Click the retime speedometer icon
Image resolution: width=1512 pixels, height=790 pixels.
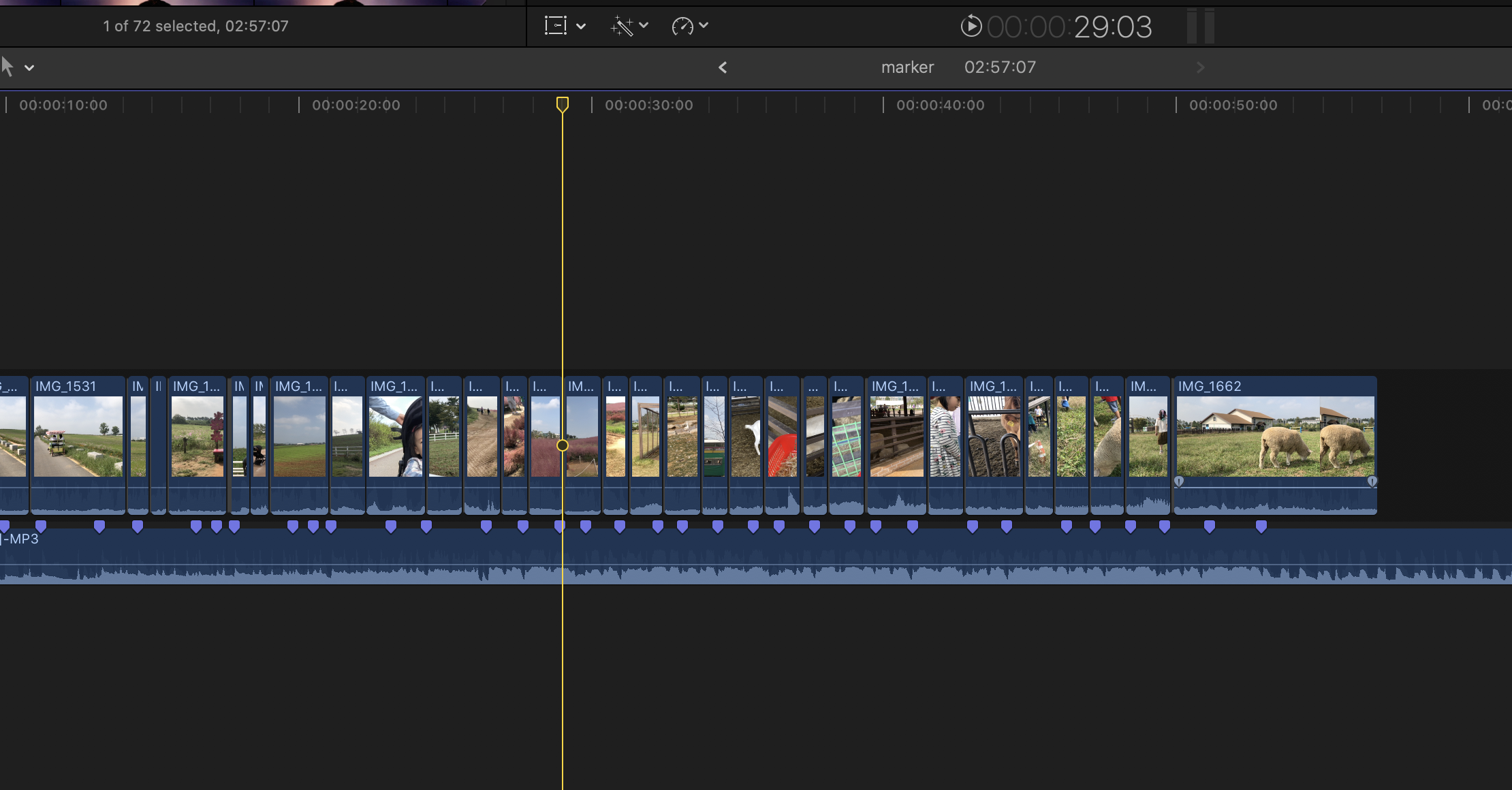point(682,26)
